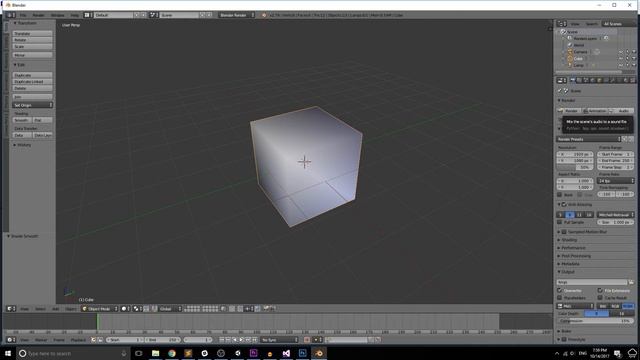Enable the Full Sample checkbox
This screenshot has height=360, width=640.
point(560,222)
